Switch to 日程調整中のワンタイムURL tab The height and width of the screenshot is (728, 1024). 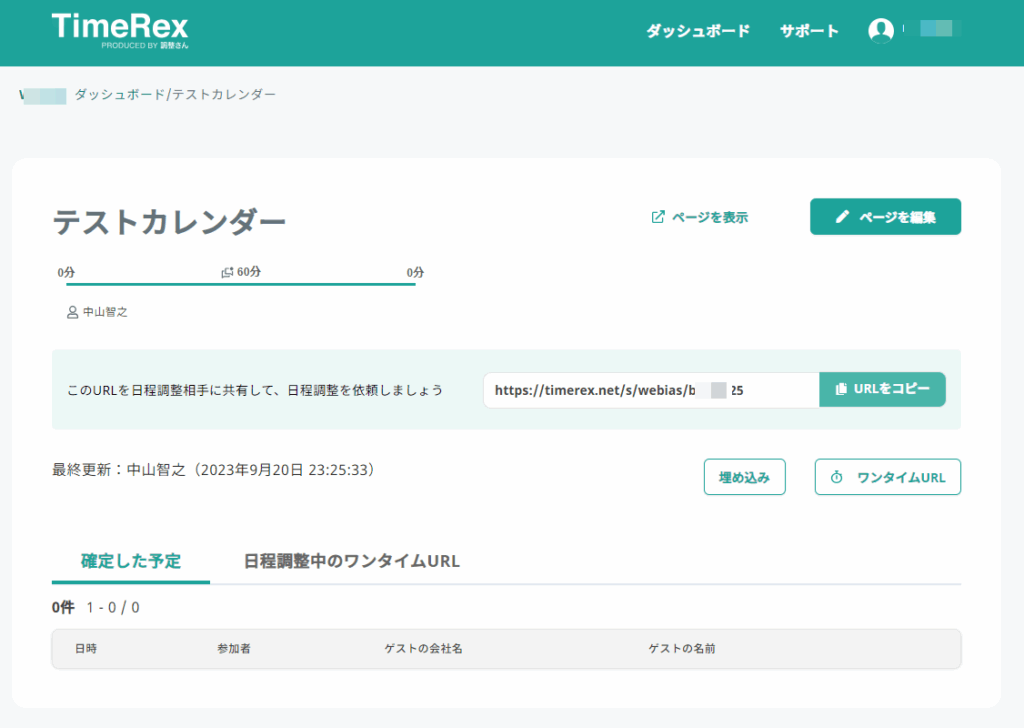point(352,561)
